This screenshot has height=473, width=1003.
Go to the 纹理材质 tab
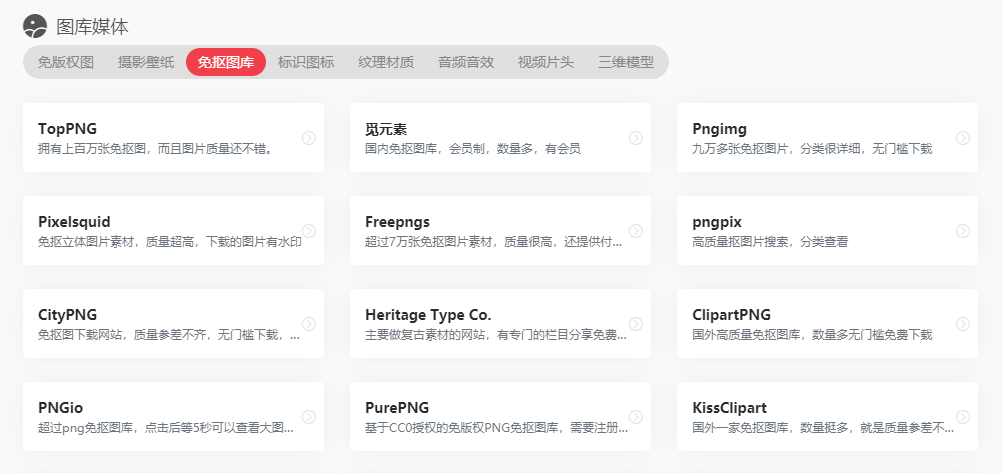pyautogui.click(x=386, y=62)
